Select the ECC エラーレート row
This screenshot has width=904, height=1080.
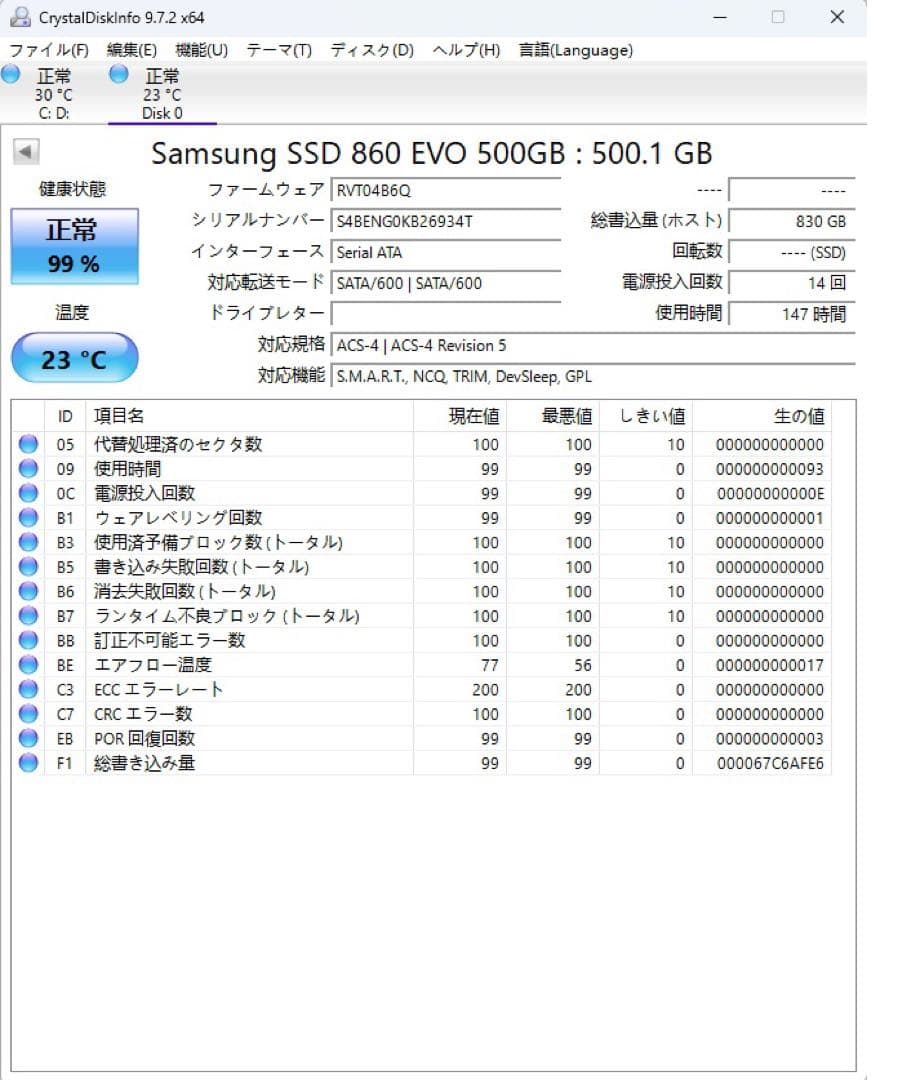pos(422,689)
